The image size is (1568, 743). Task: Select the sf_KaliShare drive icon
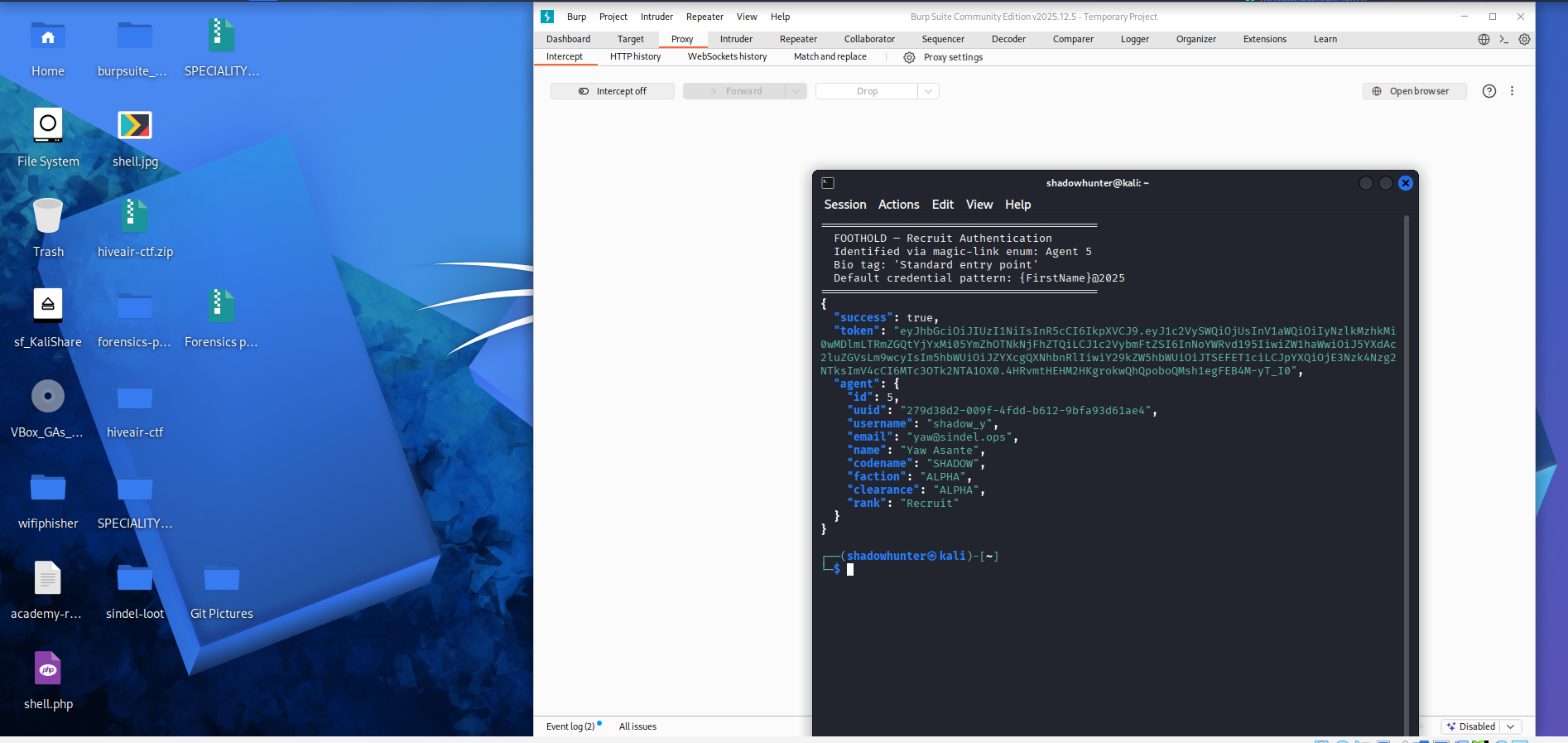[x=48, y=305]
